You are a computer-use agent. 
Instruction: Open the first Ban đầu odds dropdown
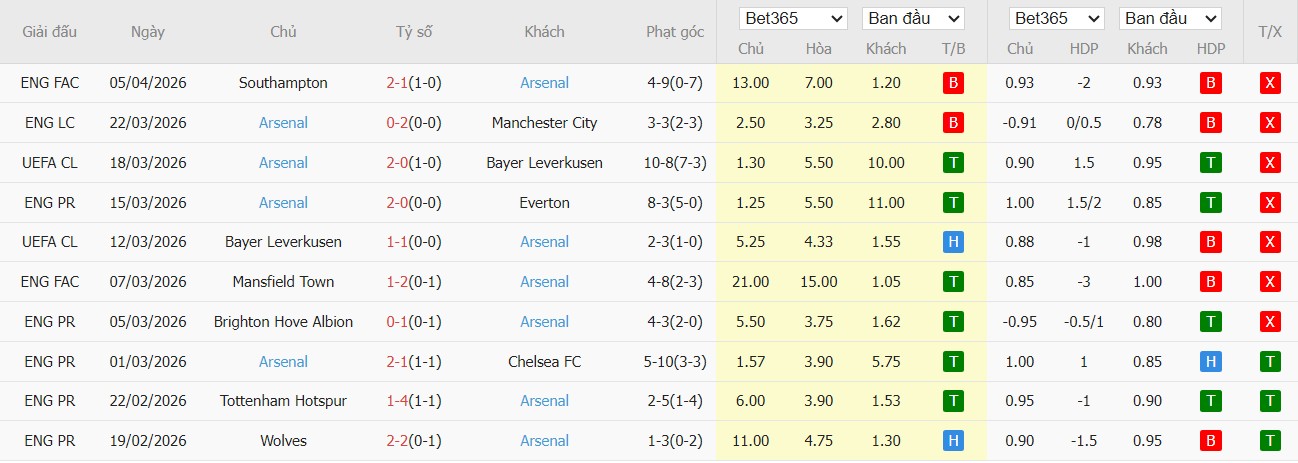click(914, 18)
